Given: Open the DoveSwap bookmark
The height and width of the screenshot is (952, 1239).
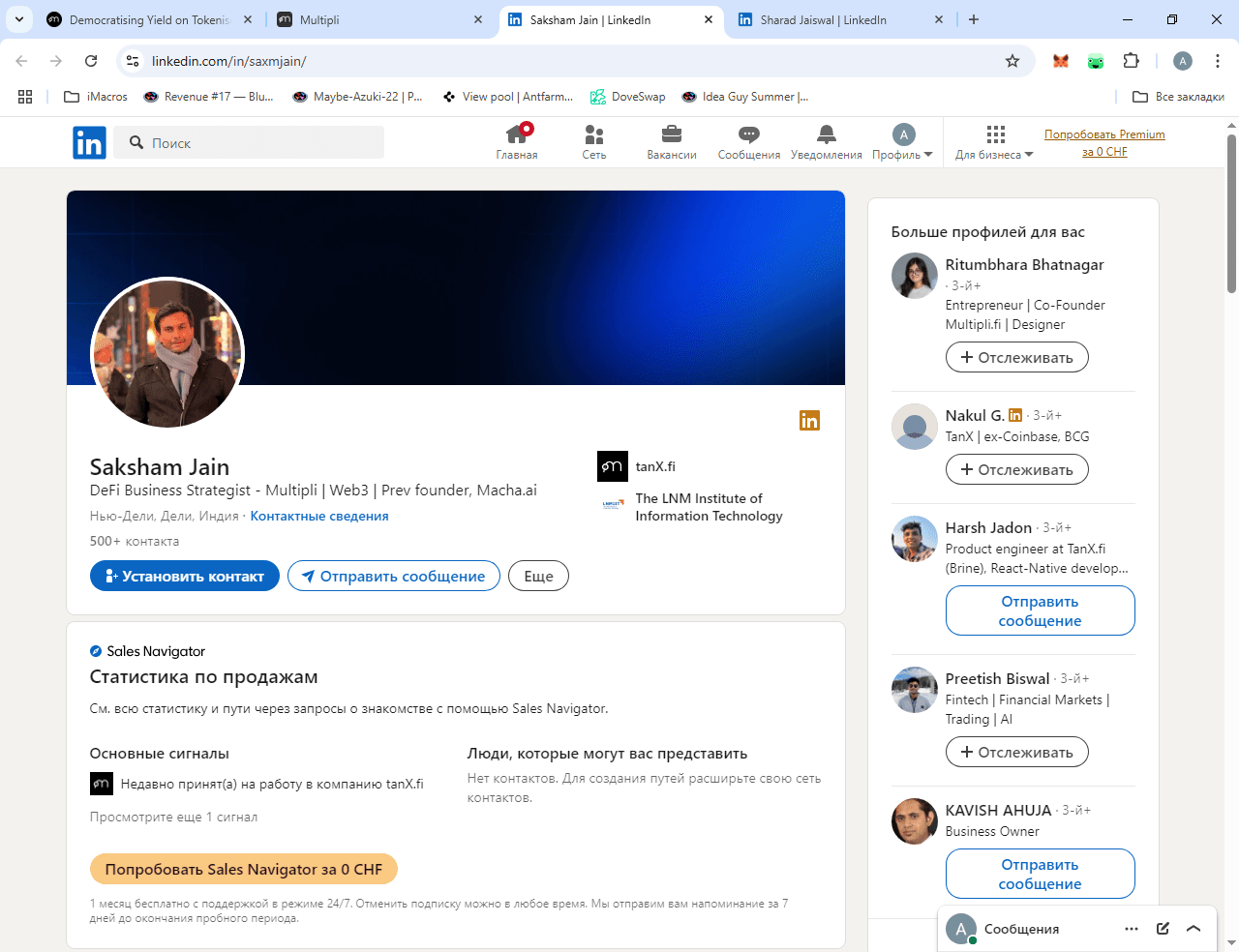Looking at the screenshot, I should [x=628, y=97].
